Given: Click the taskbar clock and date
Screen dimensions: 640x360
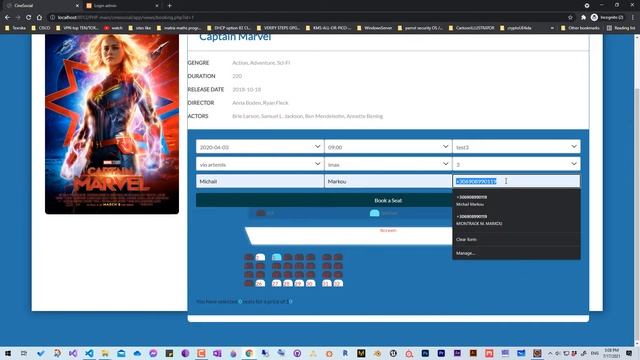Looking at the screenshot, I should click(611, 353).
